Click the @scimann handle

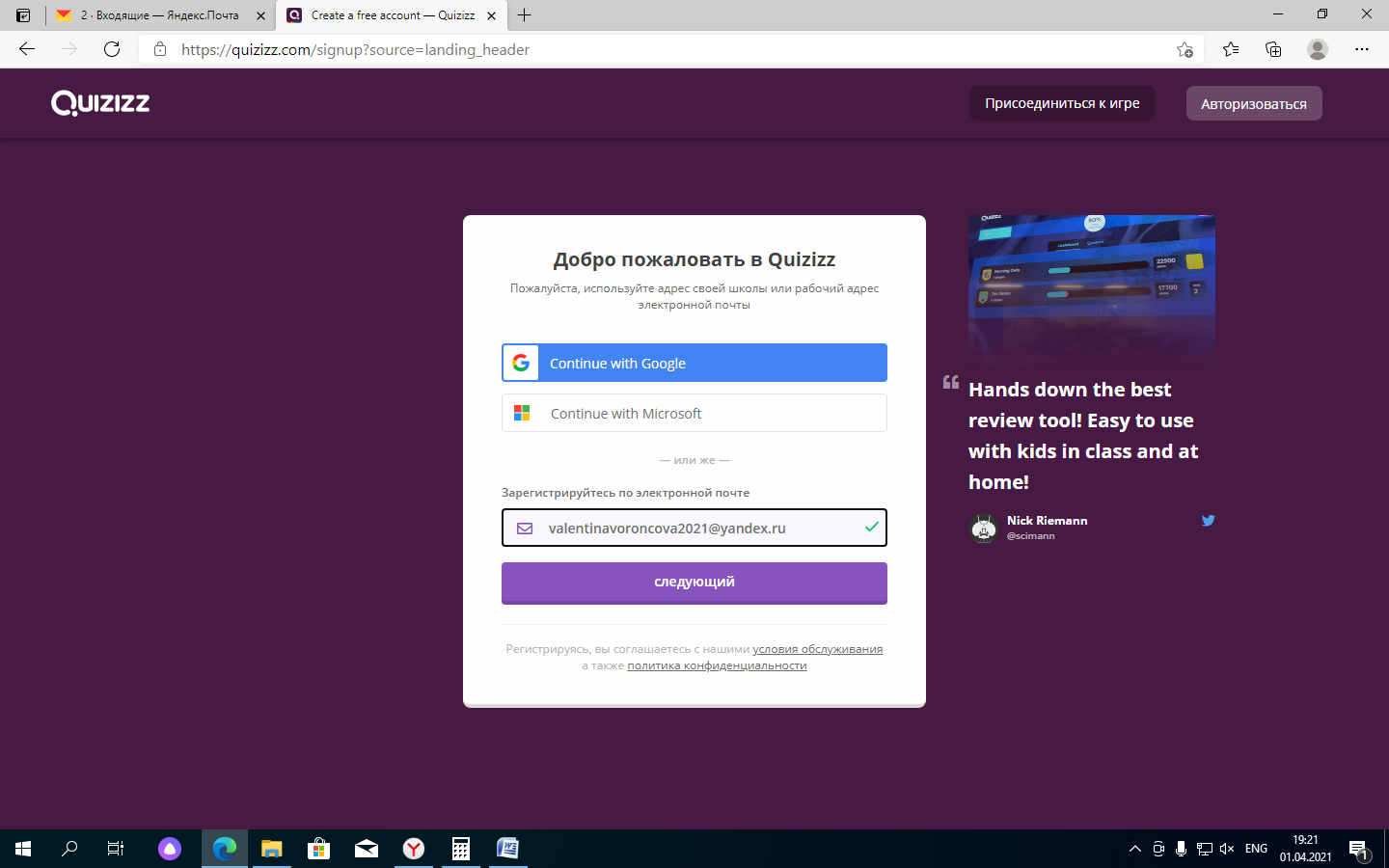pyautogui.click(x=1031, y=536)
